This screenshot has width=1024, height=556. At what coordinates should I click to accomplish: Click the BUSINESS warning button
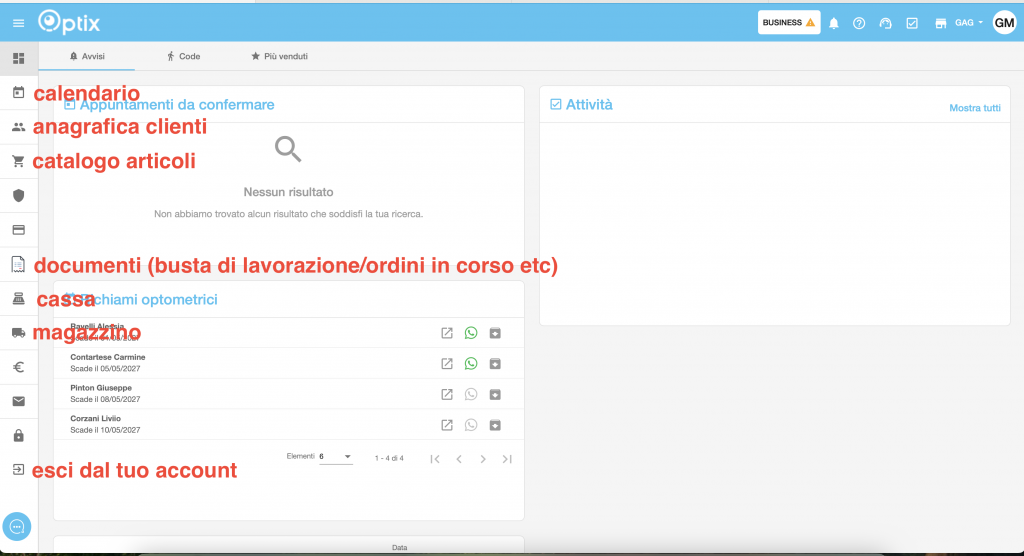point(789,23)
